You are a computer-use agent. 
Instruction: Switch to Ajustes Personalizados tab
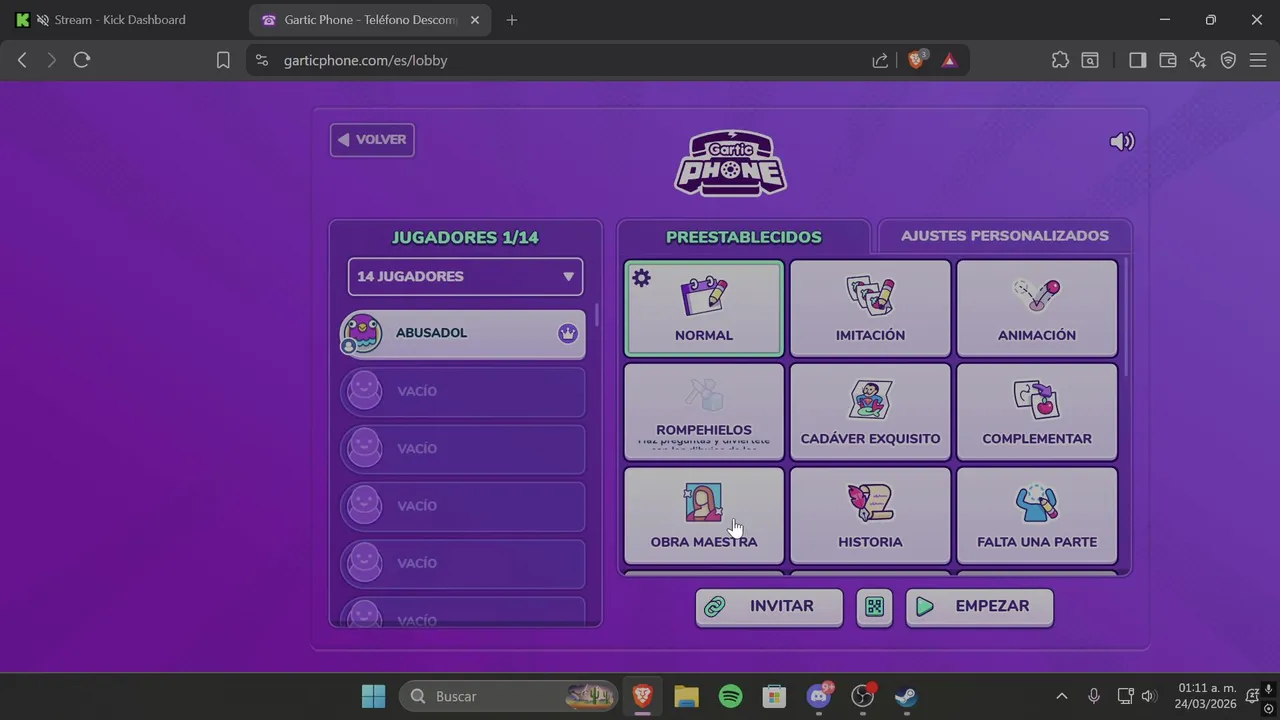pos(1005,236)
